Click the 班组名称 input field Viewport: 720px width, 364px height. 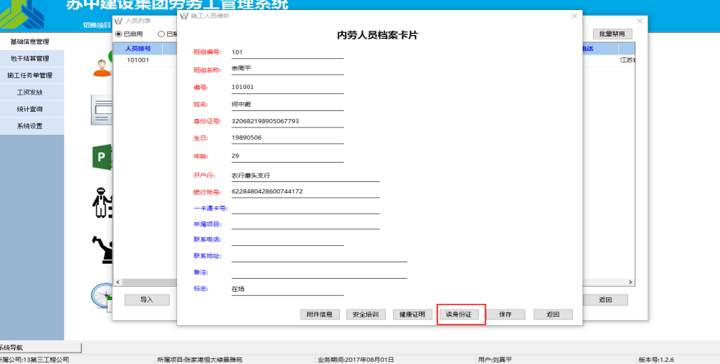(287, 69)
